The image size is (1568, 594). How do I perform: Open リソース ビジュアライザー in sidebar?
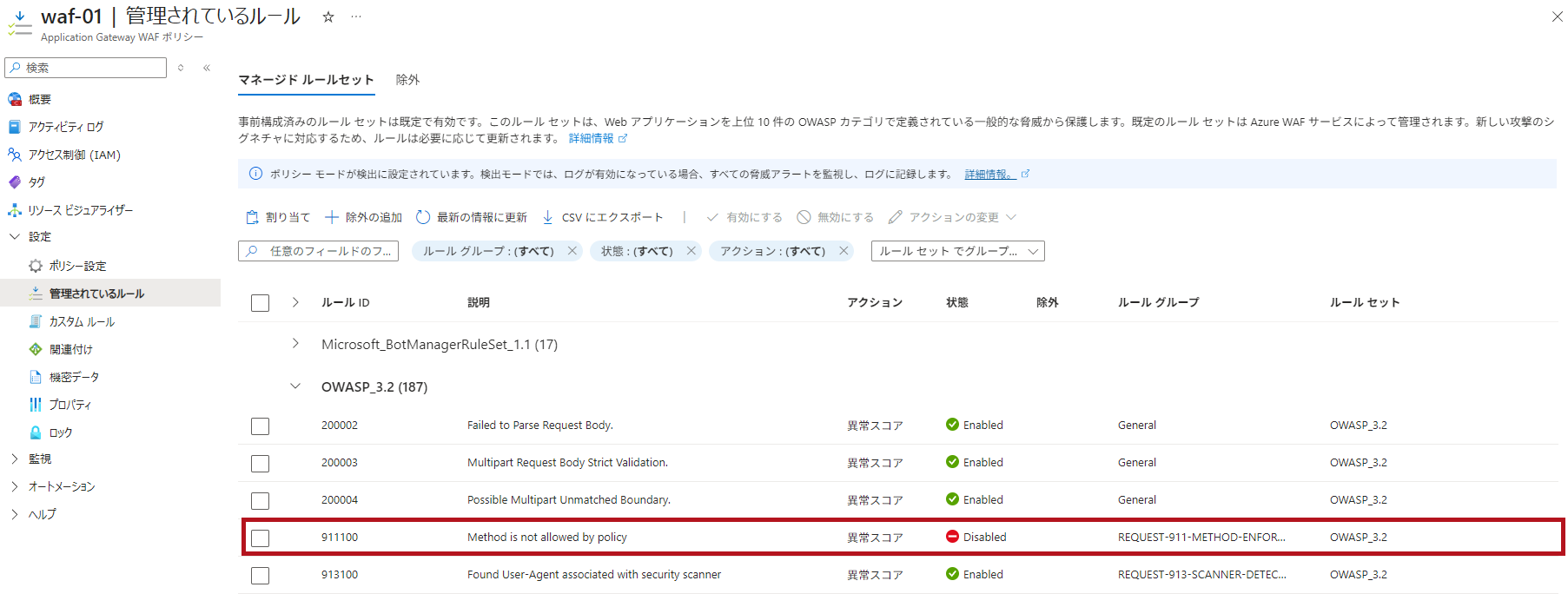[80, 210]
